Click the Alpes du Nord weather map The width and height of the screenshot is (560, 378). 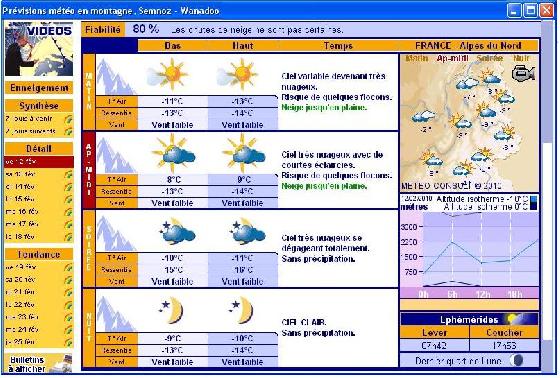[x=469, y=123]
